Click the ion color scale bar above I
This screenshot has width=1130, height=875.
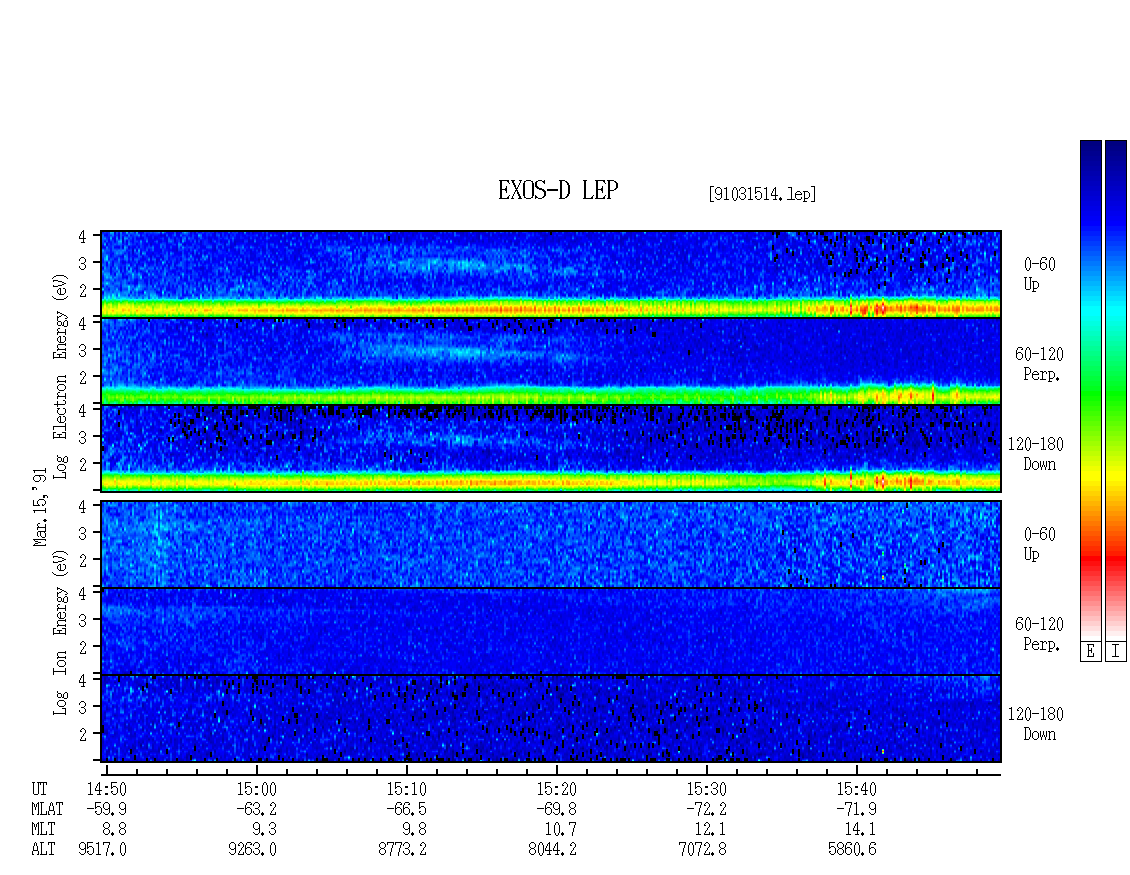click(1116, 390)
